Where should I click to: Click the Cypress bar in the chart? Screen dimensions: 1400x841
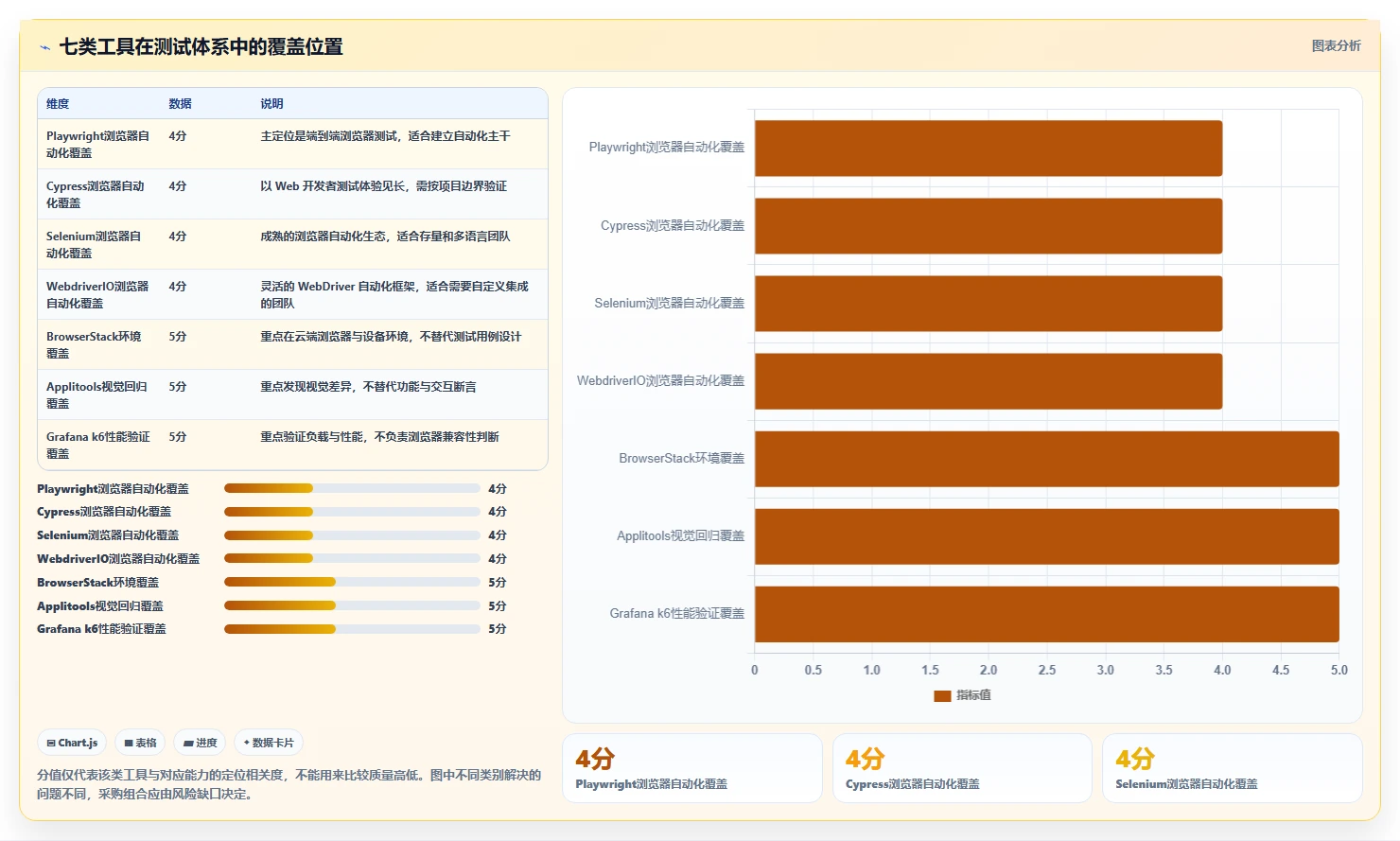[989, 226]
